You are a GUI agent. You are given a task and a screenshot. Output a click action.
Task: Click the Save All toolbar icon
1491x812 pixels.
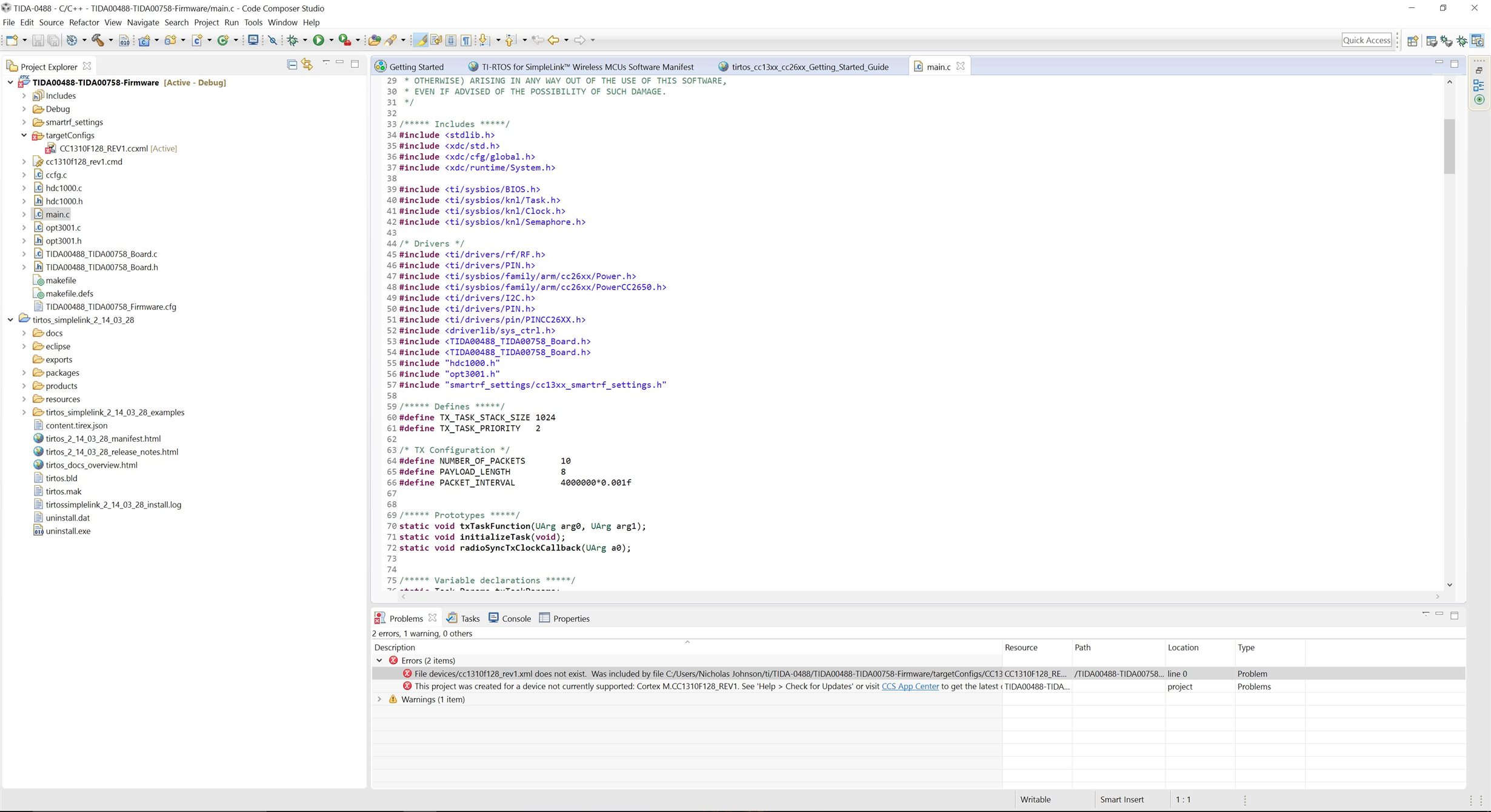pos(53,40)
